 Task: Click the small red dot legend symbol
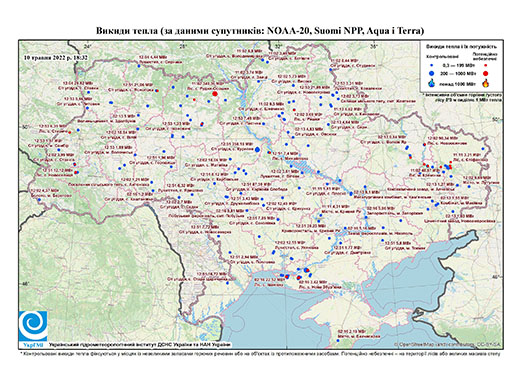(485, 65)
